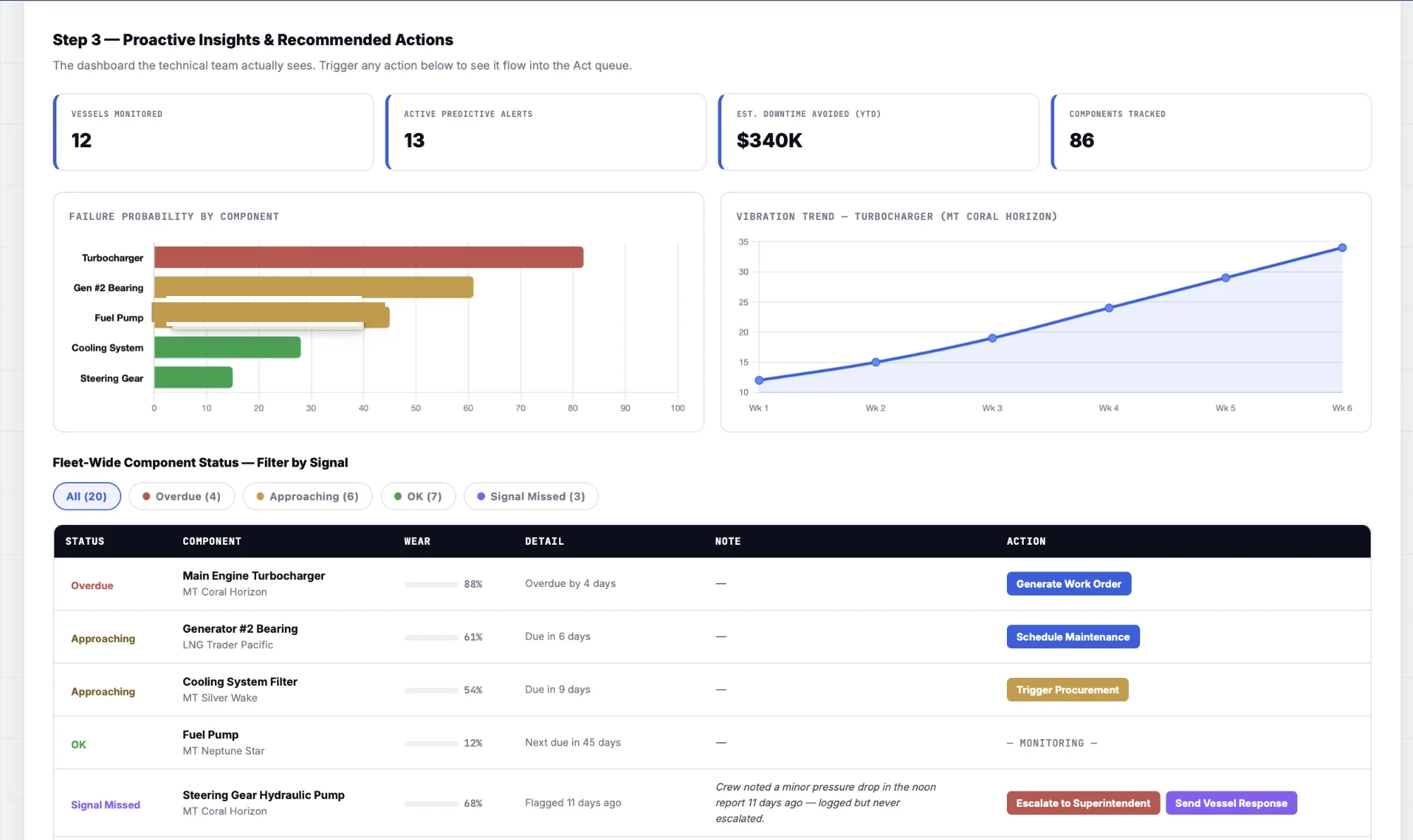This screenshot has width=1413, height=840.
Task: Click the Steering Gear green bar
Action: pyautogui.click(x=193, y=378)
